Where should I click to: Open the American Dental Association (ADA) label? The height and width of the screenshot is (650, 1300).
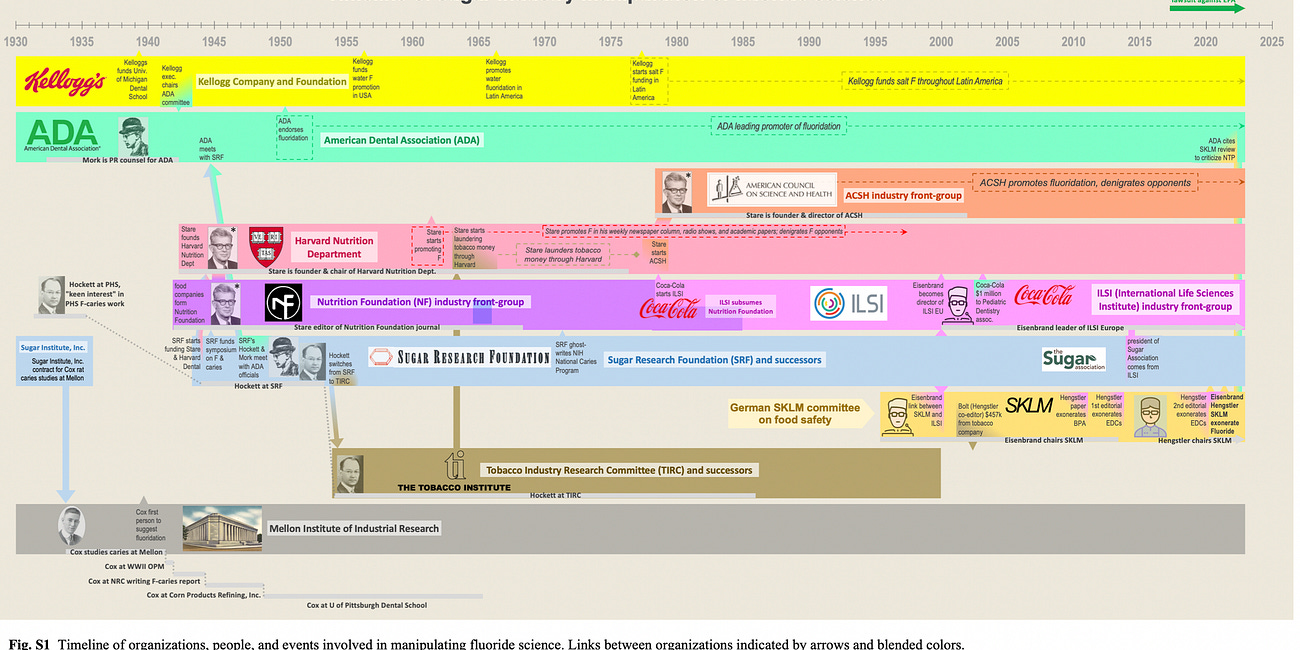tap(400, 140)
